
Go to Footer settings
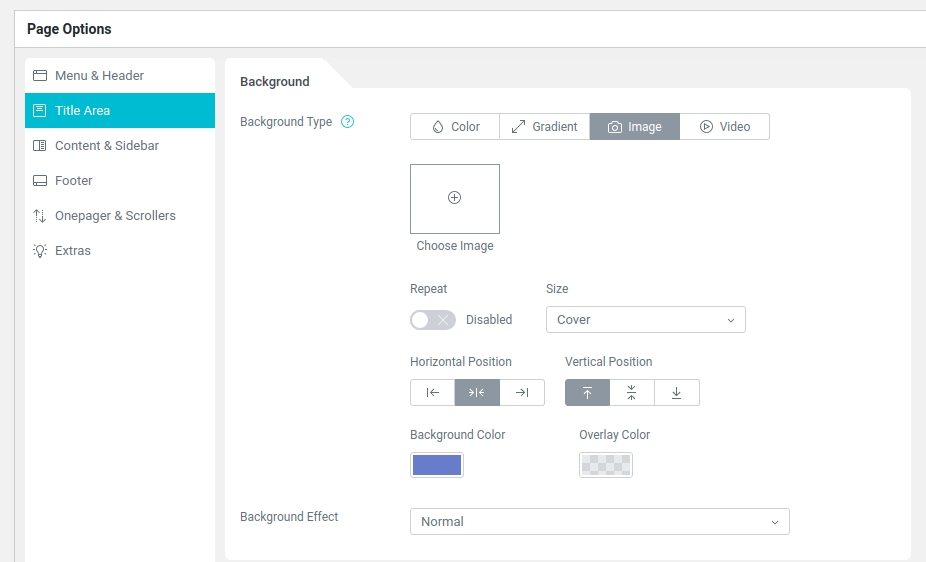pos(73,181)
